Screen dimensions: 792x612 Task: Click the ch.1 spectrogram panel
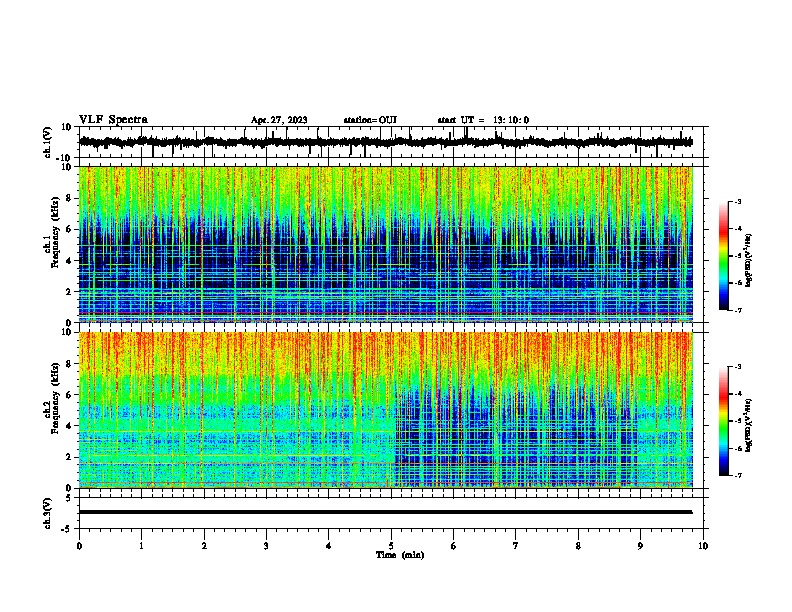391,244
